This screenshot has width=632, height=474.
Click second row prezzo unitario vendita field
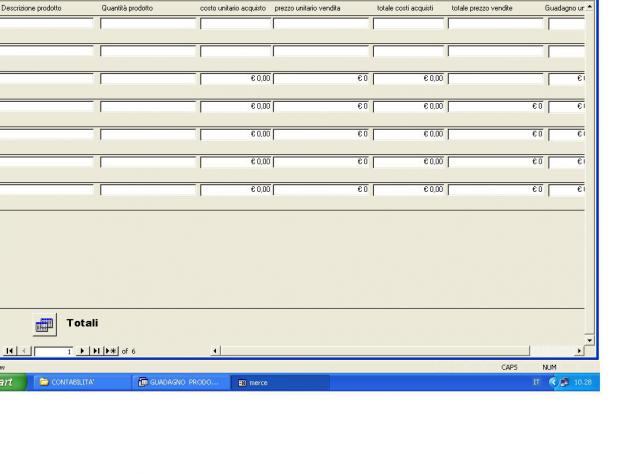click(321, 51)
